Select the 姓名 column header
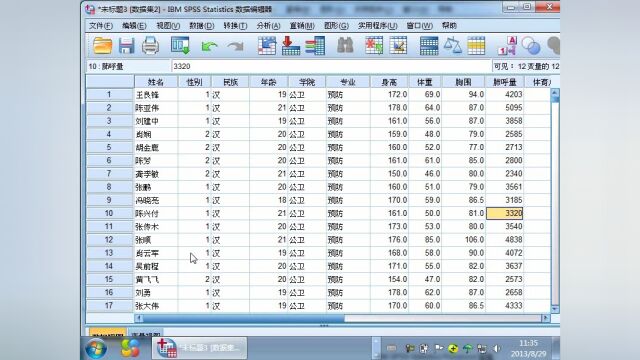 [x=156, y=82]
